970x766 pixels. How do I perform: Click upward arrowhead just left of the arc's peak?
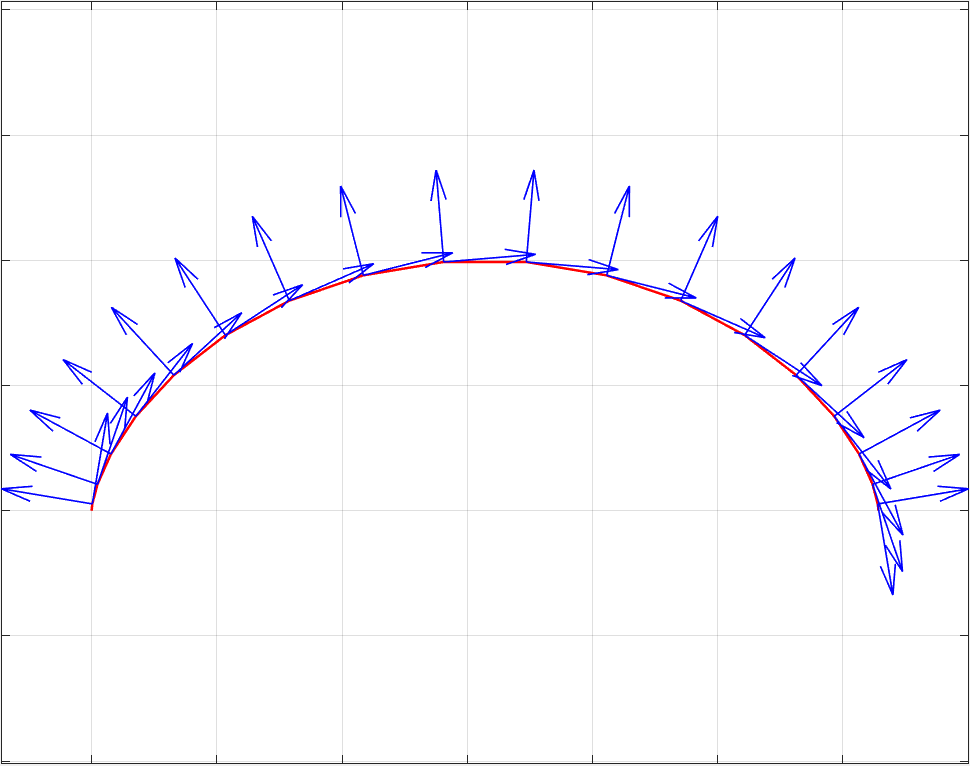(x=437, y=174)
